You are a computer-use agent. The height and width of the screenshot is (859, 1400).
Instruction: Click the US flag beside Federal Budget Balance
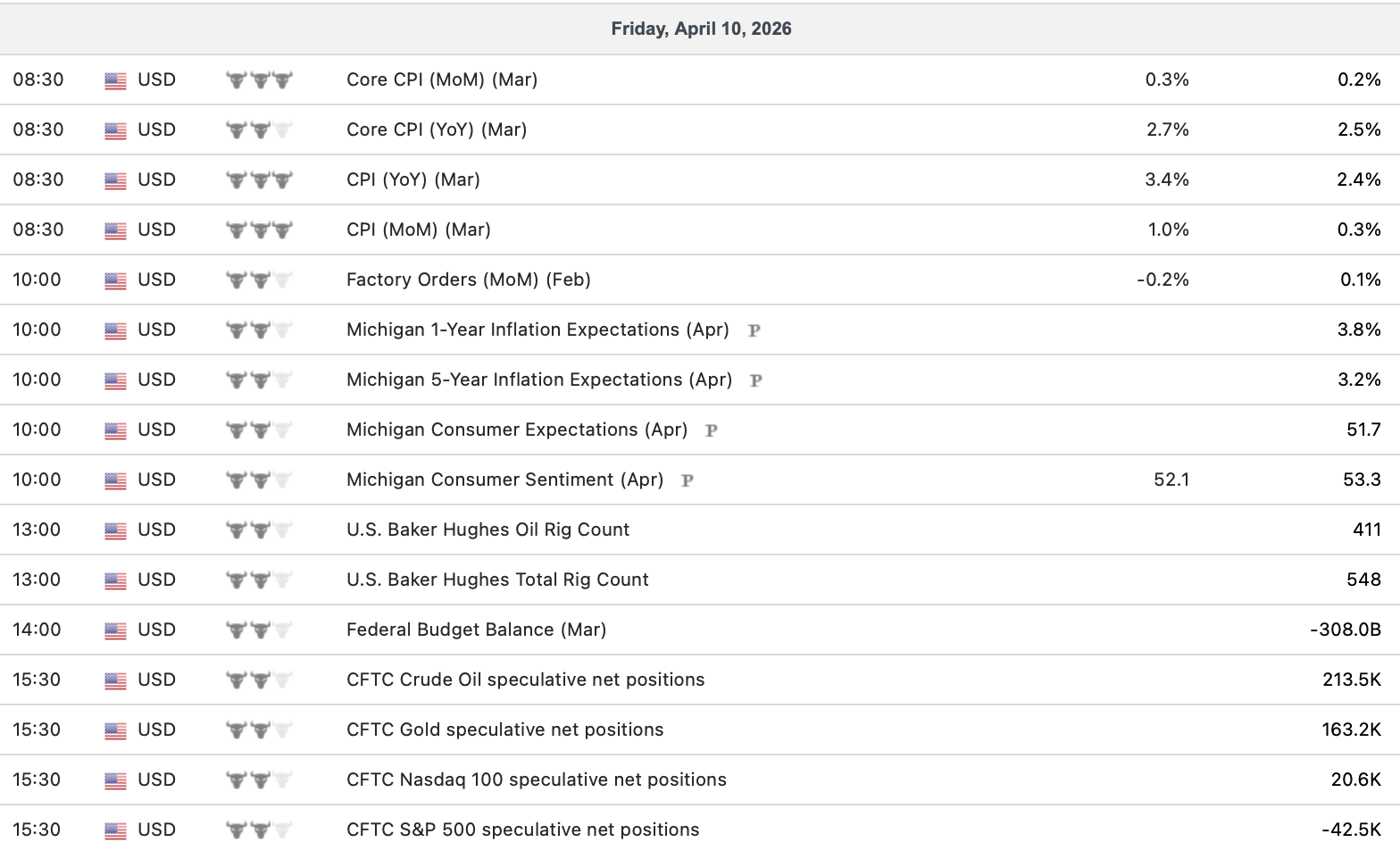pyautogui.click(x=115, y=630)
